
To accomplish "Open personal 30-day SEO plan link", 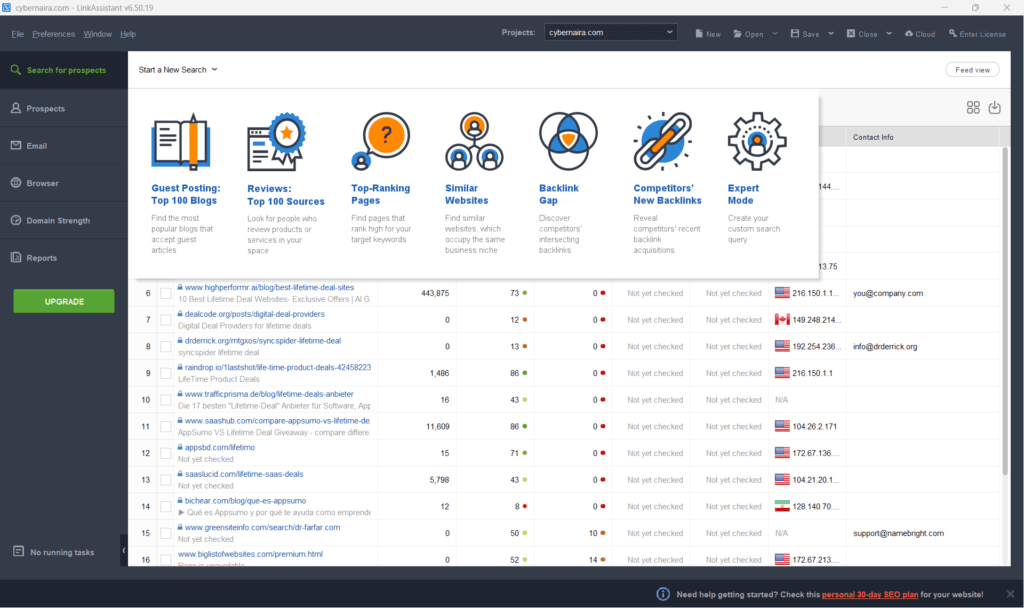I will tap(869, 594).
